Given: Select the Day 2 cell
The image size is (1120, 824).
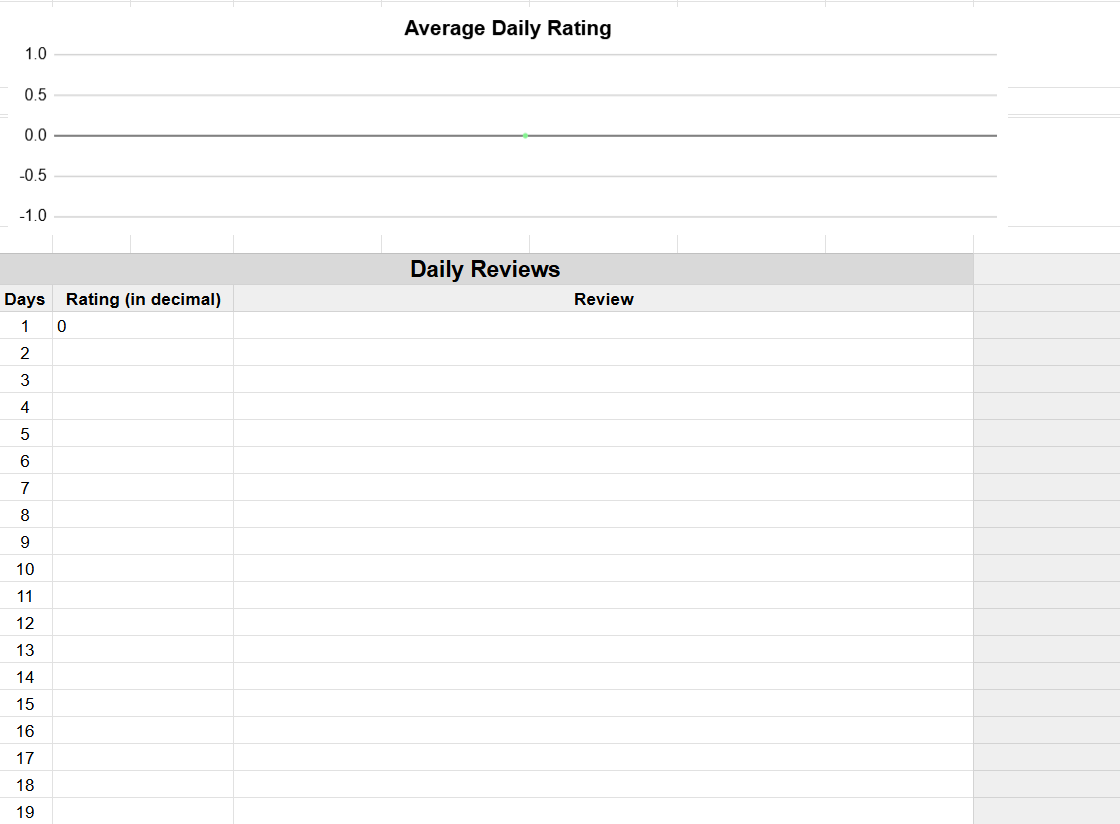Looking at the screenshot, I should point(26,353).
